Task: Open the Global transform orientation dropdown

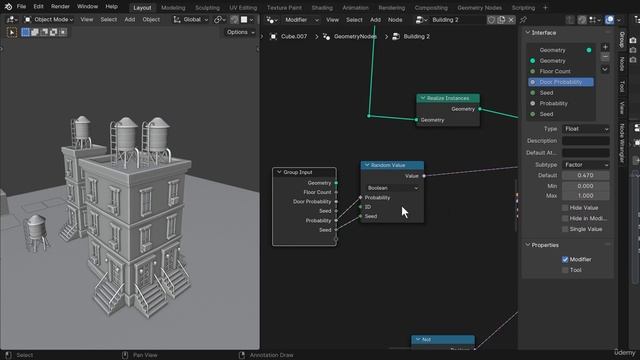Action: (191, 20)
